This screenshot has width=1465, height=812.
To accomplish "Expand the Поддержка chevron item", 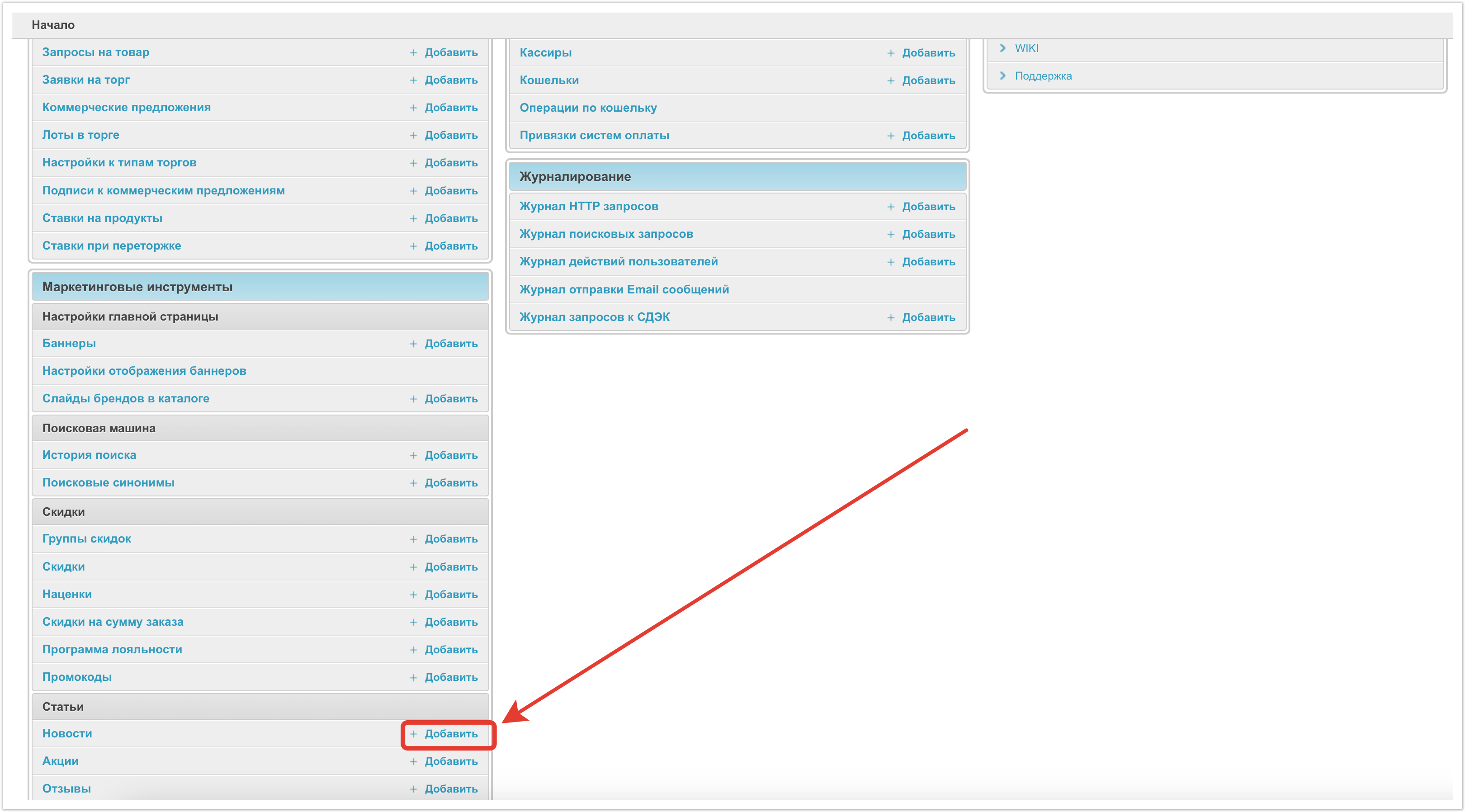I will [x=1002, y=76].
